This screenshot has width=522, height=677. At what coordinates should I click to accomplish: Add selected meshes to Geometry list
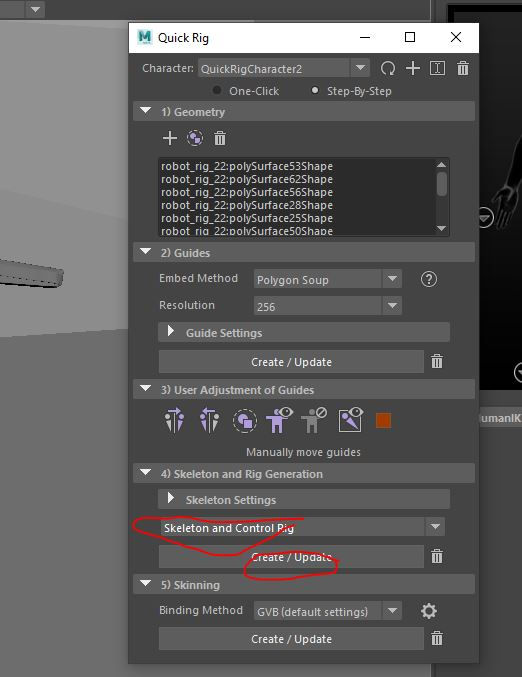click(170, 138)
